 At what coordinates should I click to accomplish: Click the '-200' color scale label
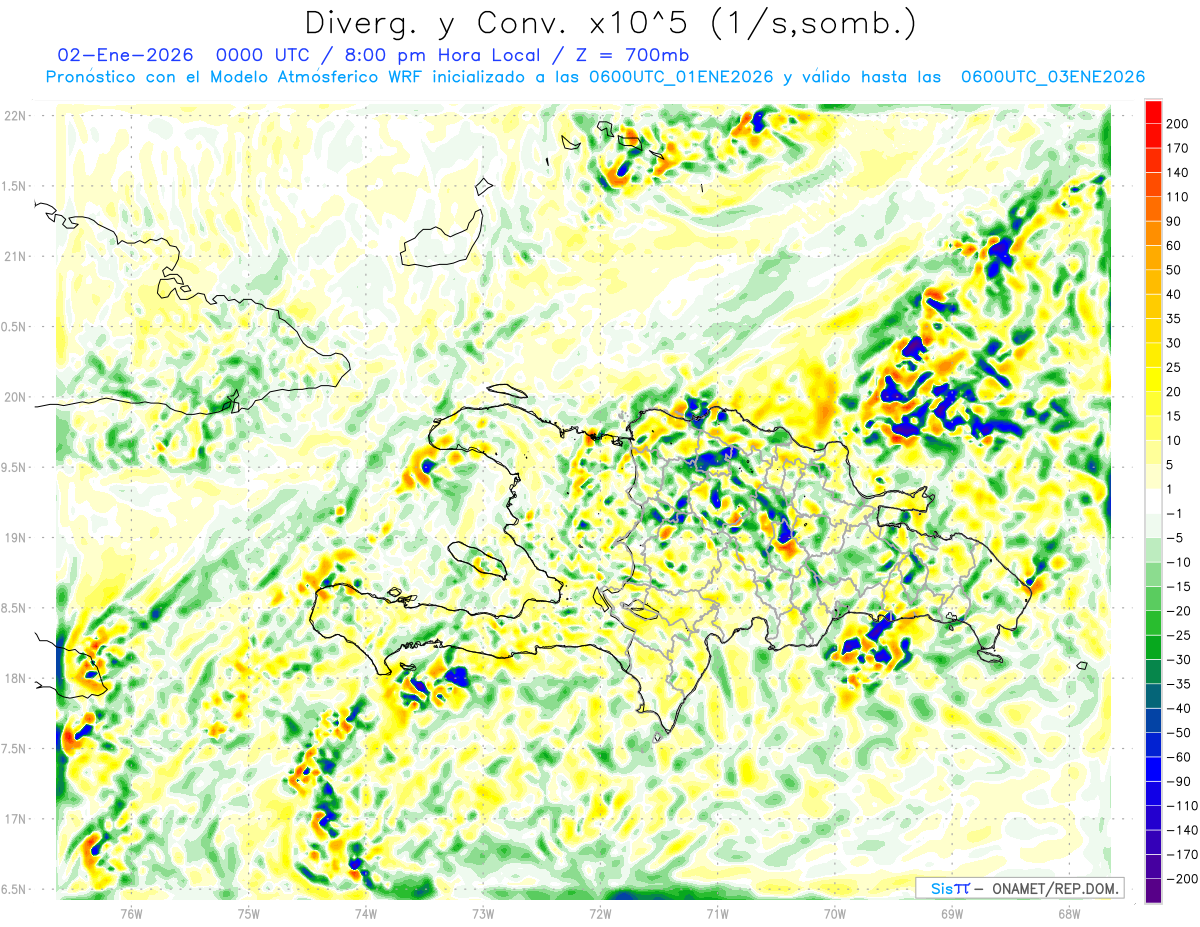pos(1182,878)
